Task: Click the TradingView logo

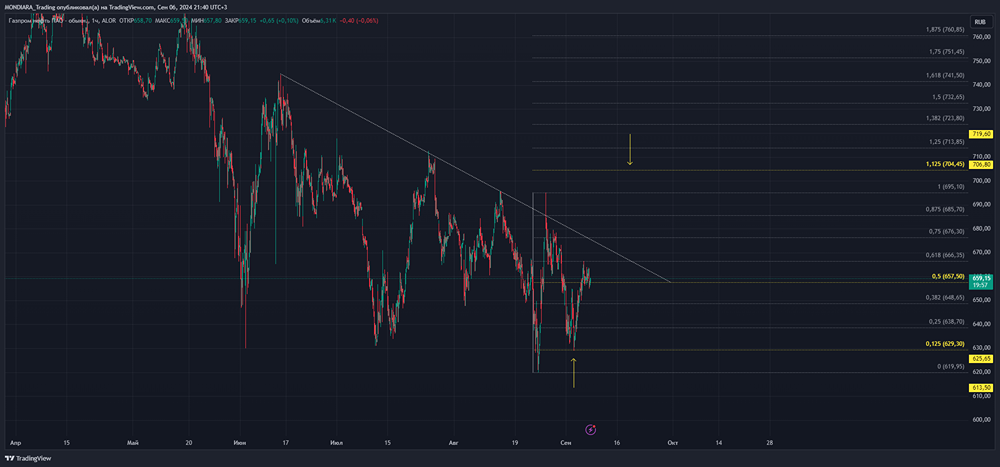Action: pos(28,458)
